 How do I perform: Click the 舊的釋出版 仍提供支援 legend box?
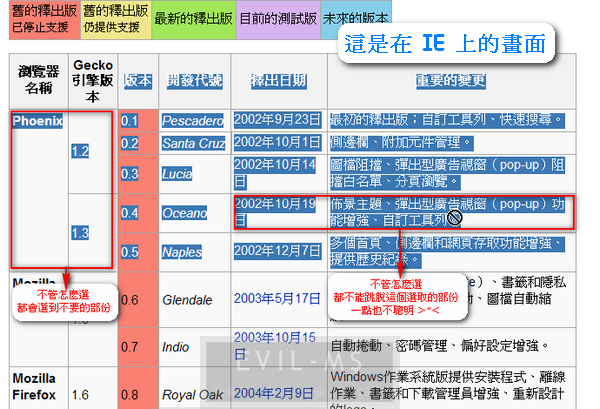click(x=116, y=20)
